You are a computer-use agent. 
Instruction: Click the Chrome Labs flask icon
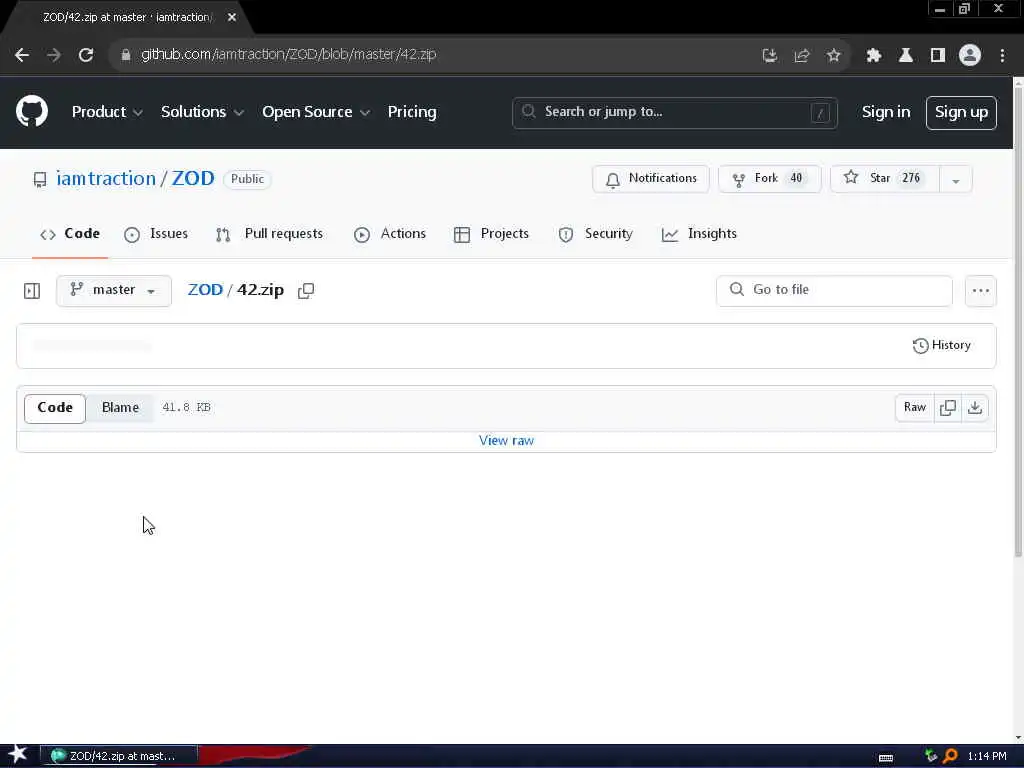click(x=905, y=55)
